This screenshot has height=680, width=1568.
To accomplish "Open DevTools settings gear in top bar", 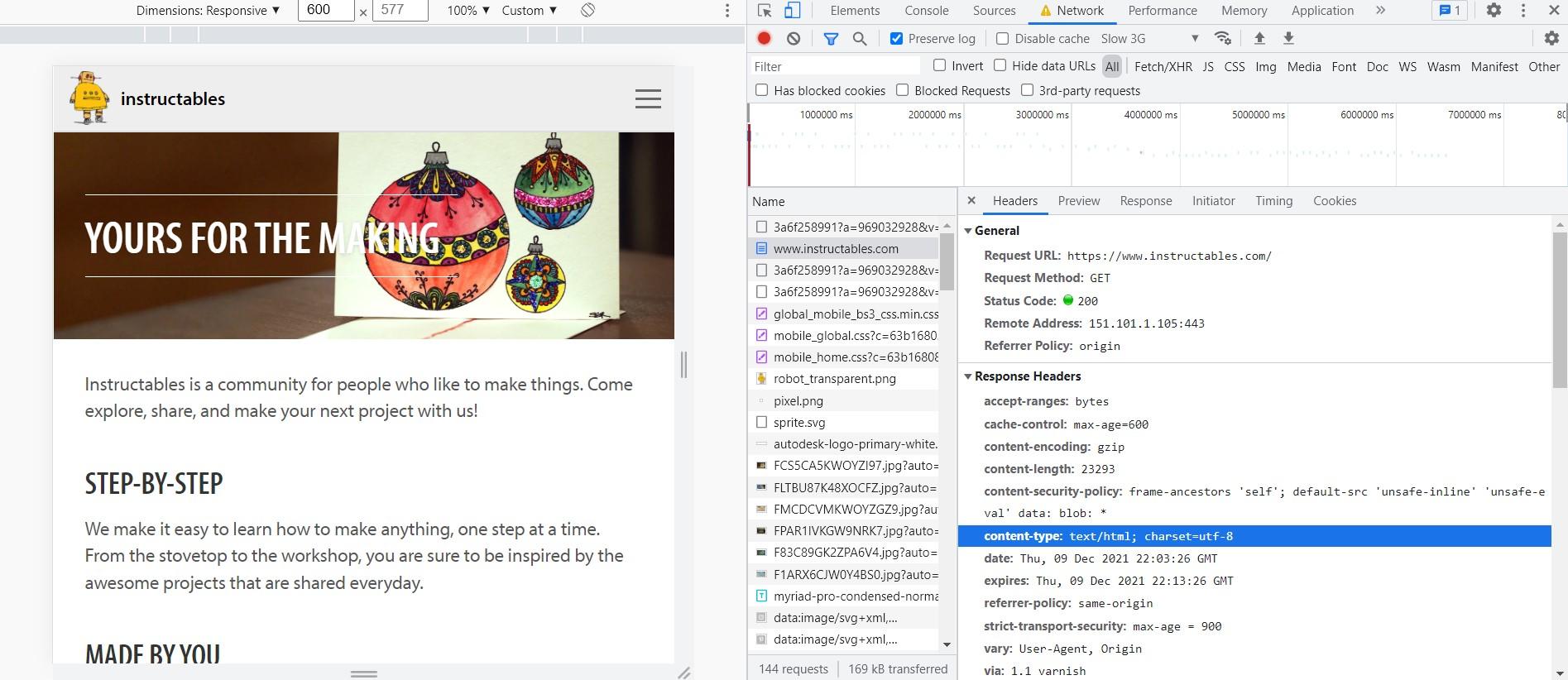I will coord(1494,11).
